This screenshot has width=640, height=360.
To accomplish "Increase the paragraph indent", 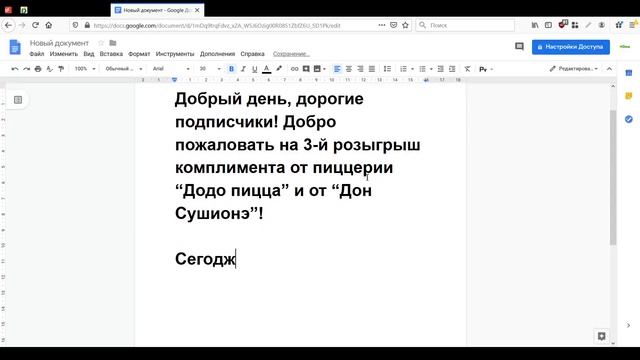I will (452, 69).
